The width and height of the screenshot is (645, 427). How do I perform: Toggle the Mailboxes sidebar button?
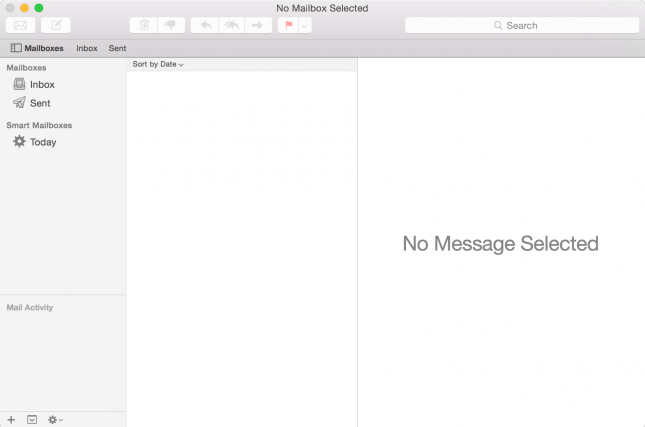[x=37, y=48]
